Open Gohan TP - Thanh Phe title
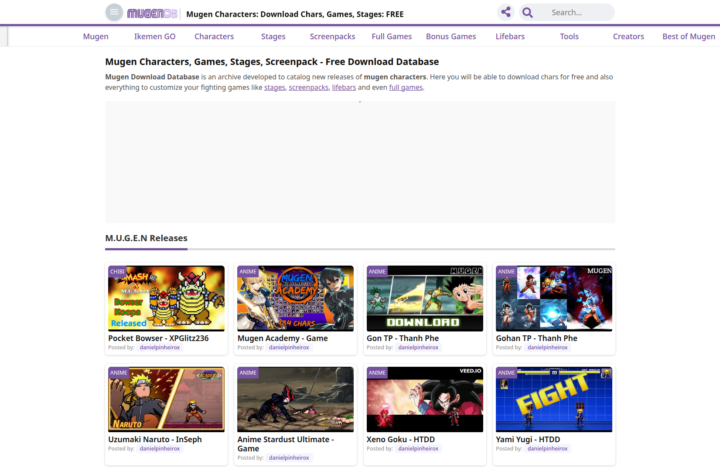The width and height of the screenshot is (720, 471). click(536, 338)
